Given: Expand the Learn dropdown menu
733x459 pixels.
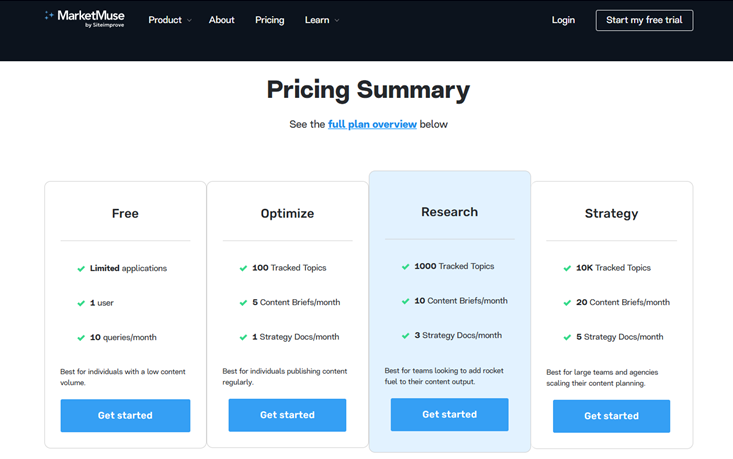Looking at the screenshot, I should click(x=321, y=20).
